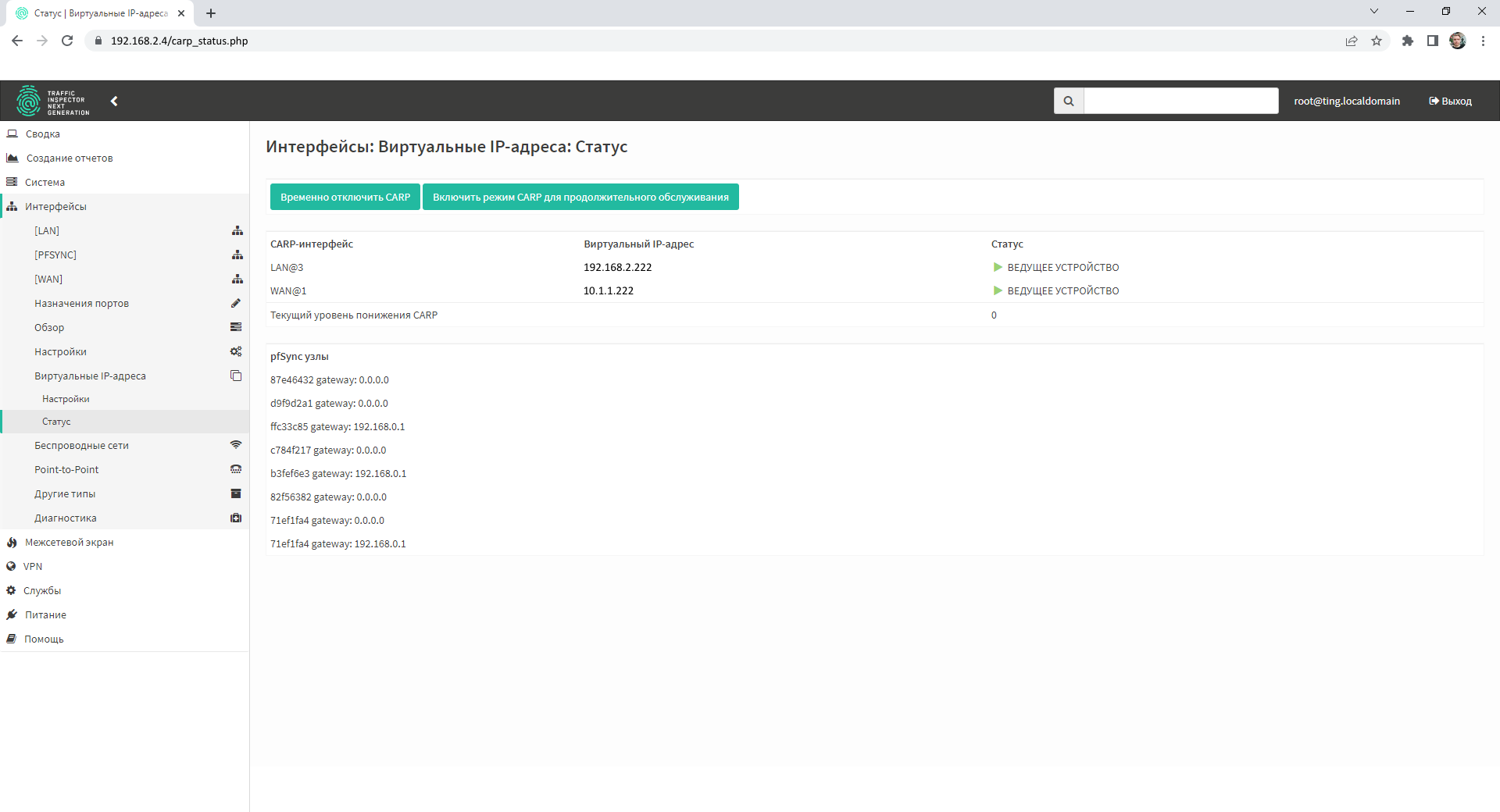Select the Статус submenu item

(x=125, y=422)
